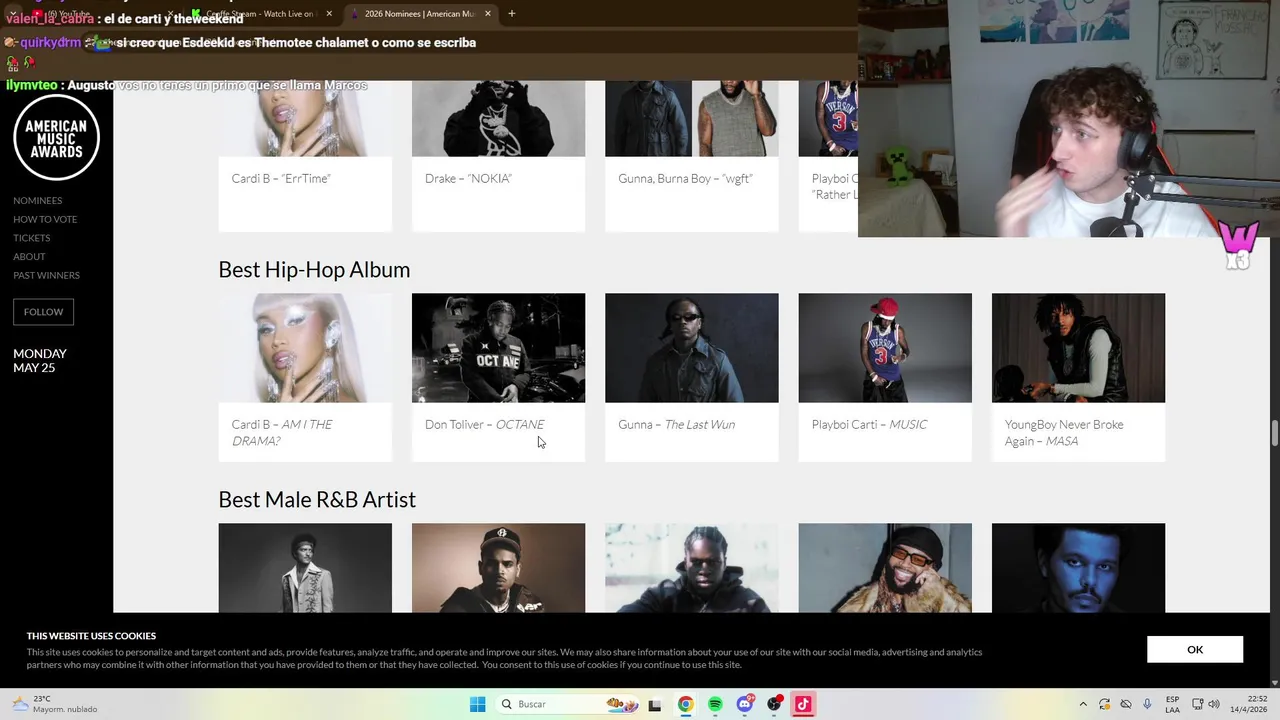Image resolution: width=1280 pixels, height=720 pixels.
Task: Click the ESP LAA language indicator
Action: coord(1172,704)
